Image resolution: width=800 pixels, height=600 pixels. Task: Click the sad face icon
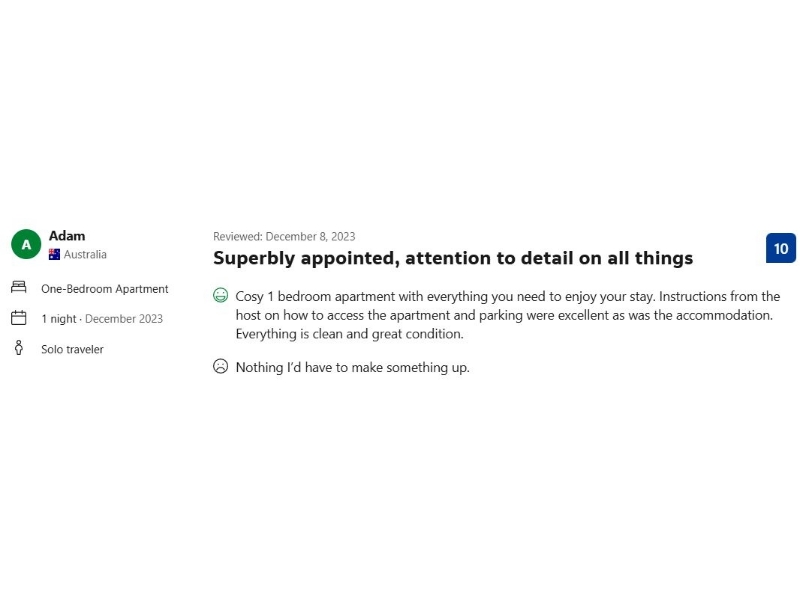click(221, 367)
